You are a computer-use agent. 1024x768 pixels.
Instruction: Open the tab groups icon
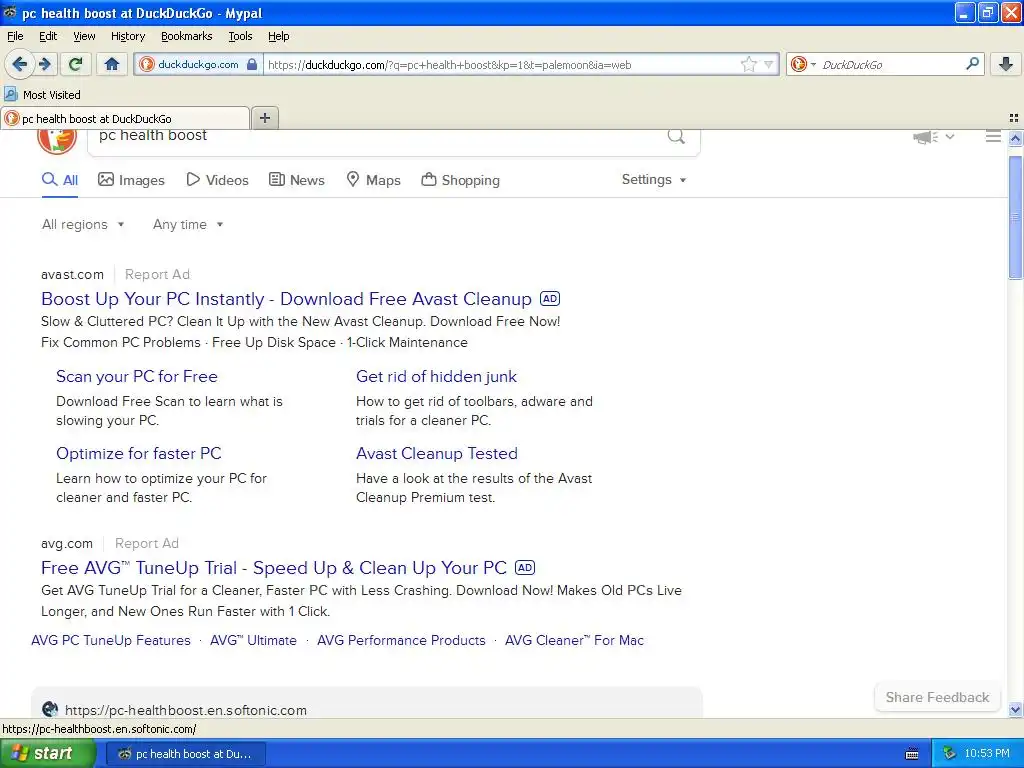tap(1014, 118)
